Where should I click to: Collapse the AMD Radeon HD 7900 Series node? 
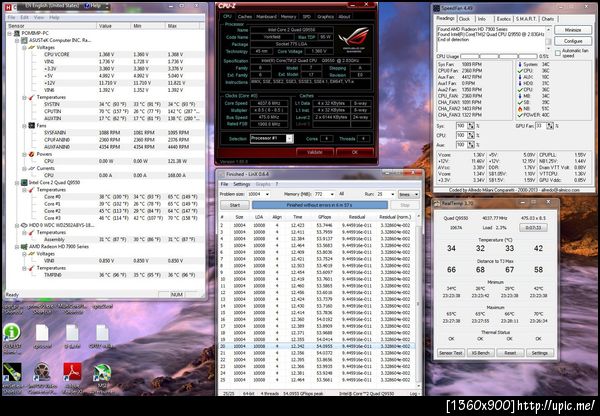tap(17, 247)
